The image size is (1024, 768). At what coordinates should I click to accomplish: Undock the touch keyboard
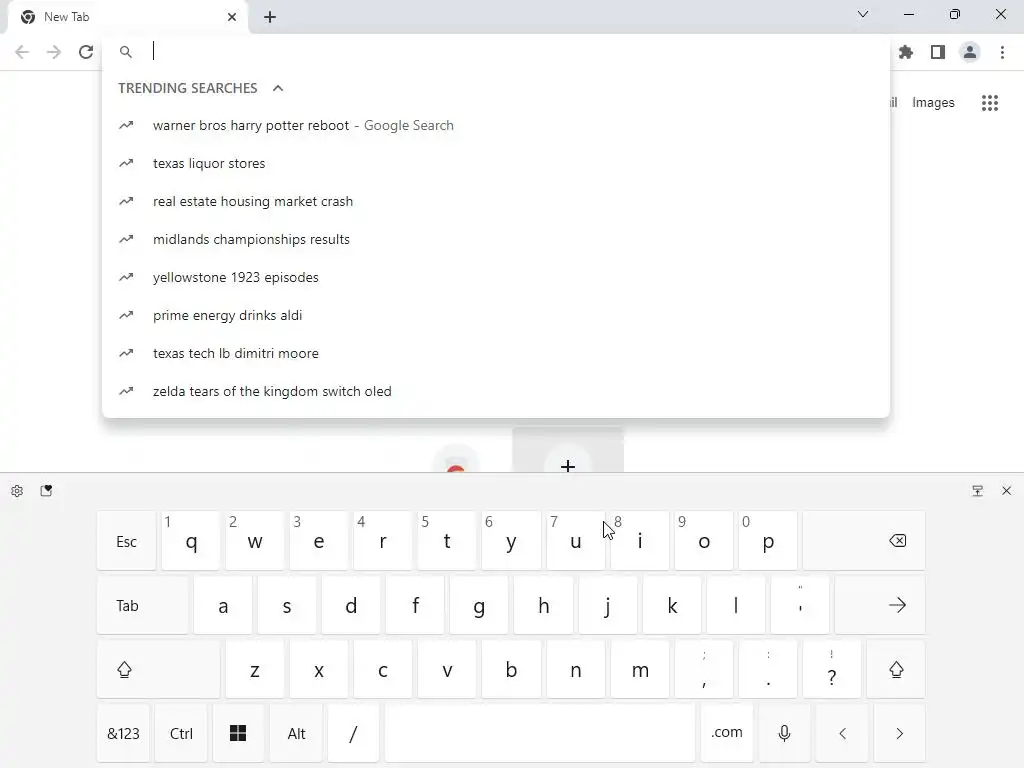[978, 490]
